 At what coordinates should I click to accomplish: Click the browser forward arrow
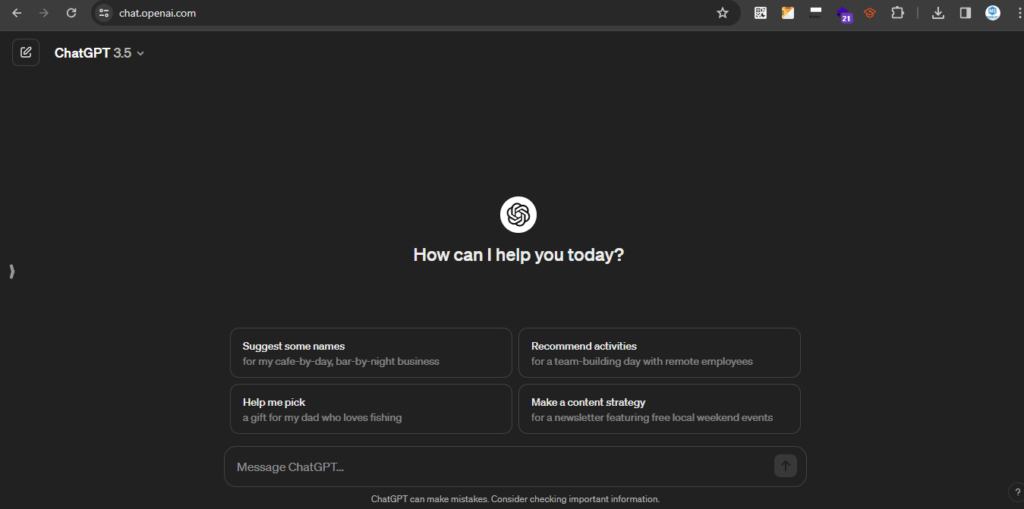[44, 13]
